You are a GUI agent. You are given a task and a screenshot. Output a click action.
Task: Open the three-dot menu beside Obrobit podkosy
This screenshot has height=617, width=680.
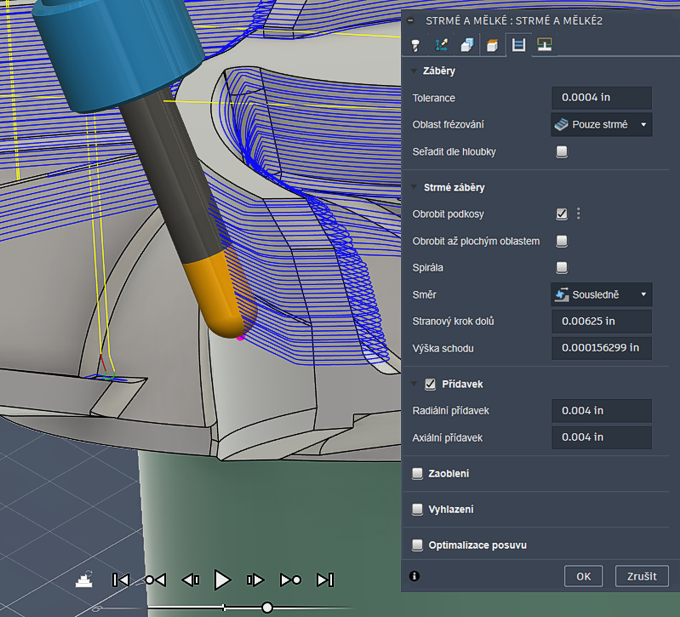point(578,213)
